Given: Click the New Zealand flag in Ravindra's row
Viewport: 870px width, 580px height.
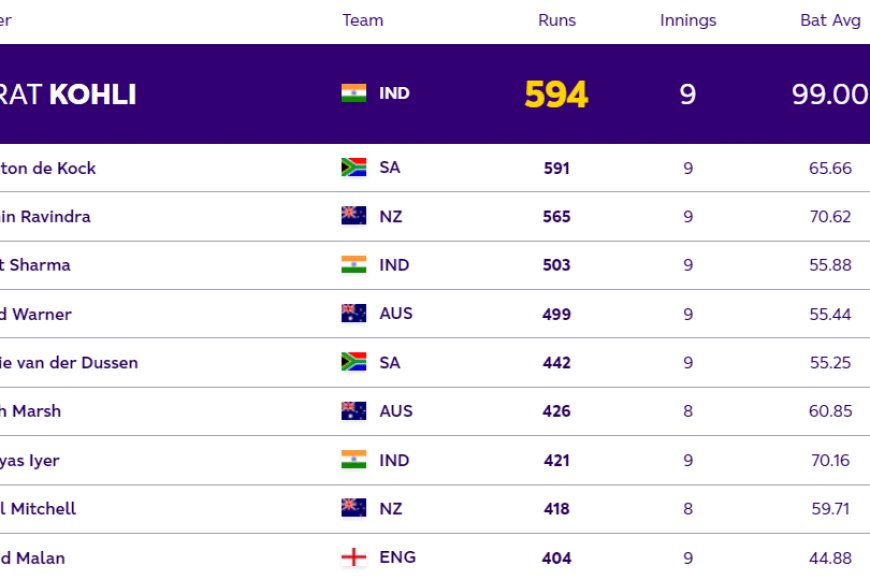Looking at the screenshot, I should [x=353, y=216].
